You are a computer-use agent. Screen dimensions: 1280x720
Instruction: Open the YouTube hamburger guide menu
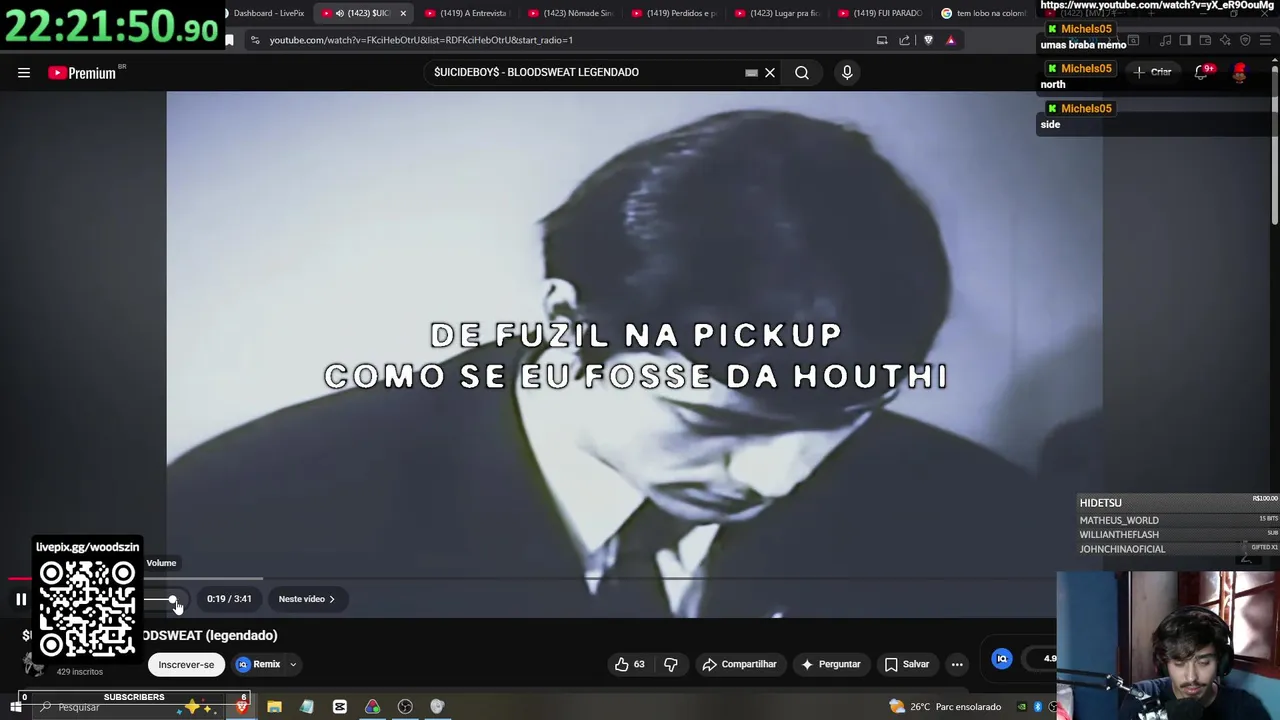pos(24,72)
